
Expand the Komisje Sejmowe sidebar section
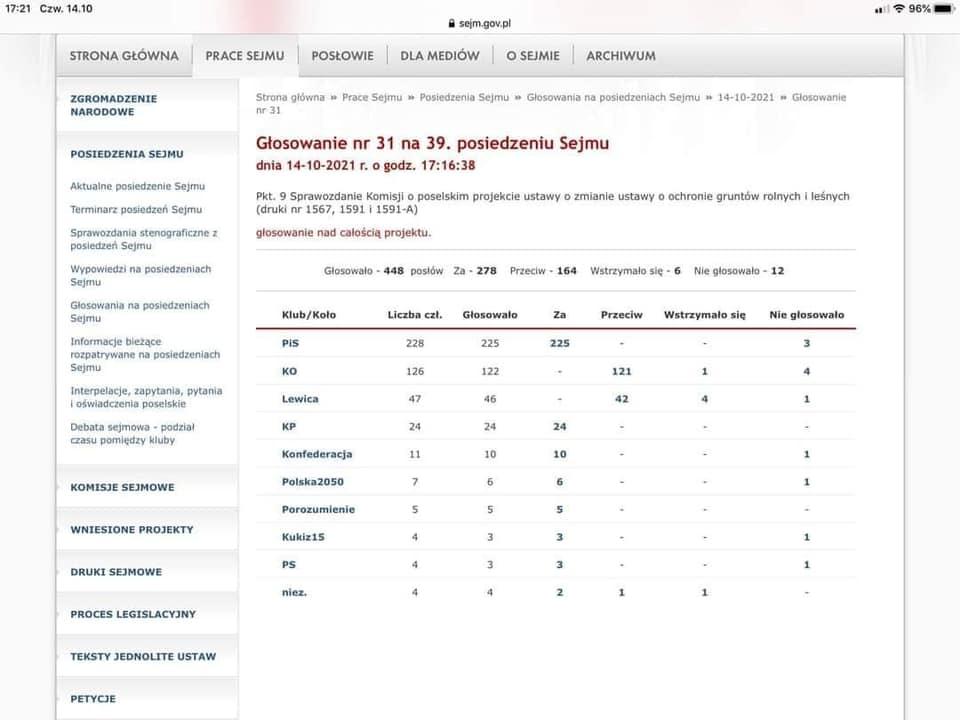[122, 487]
